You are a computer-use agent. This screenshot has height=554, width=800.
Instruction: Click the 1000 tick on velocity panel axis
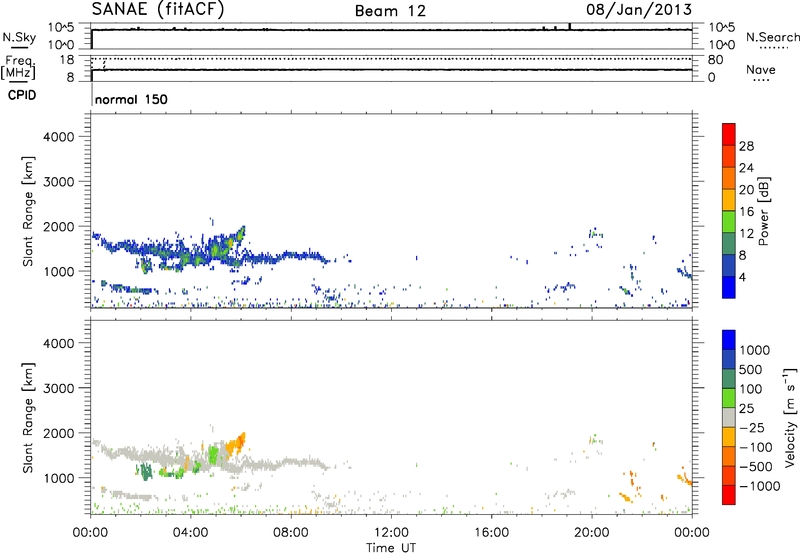tap(59, 478)
